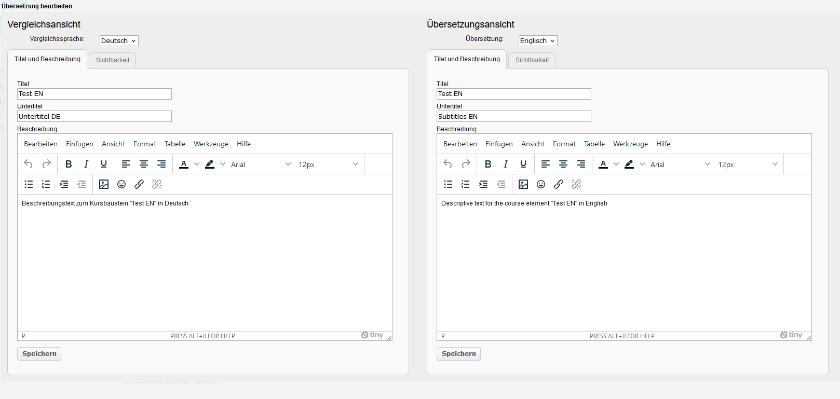The height and width of the screenshot is (399, 840).
Task: Open tiny logo link in comparison editor
Action: tap(372, 335)
